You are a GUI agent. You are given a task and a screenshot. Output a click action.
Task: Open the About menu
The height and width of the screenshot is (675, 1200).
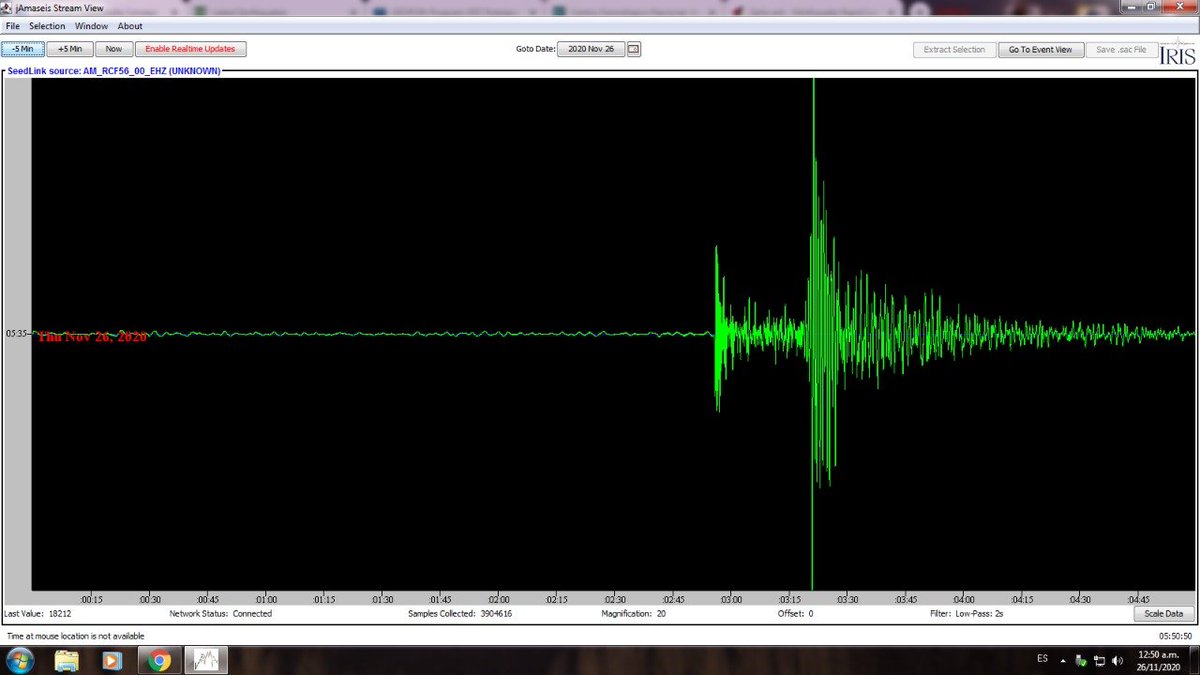click(x=130, y=26)
